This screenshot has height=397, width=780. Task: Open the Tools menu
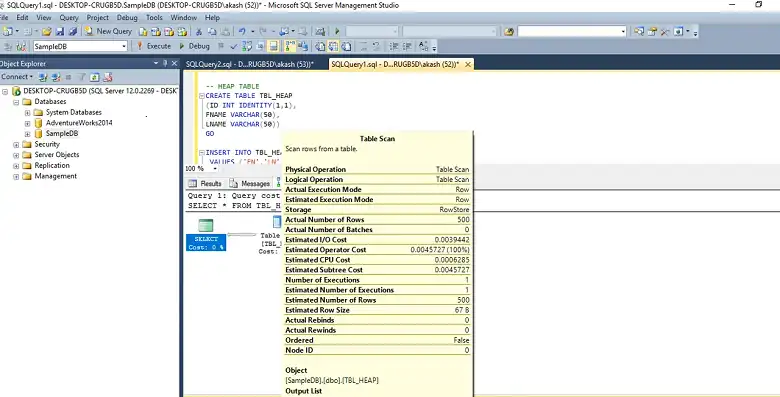tap(154, 17)
